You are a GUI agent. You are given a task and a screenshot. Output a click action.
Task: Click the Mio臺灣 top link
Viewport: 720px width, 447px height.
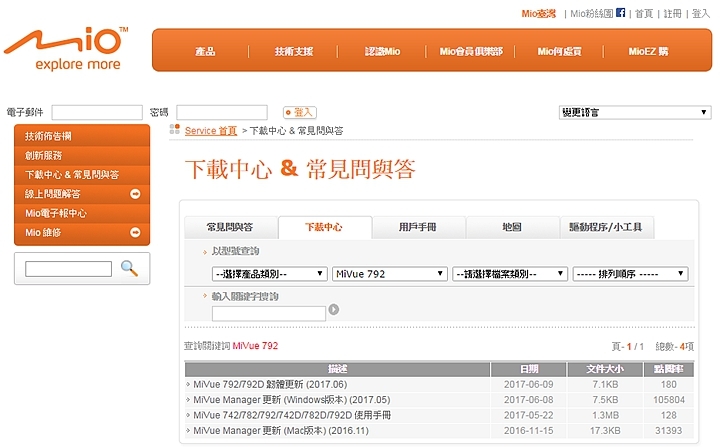[539, 13]
